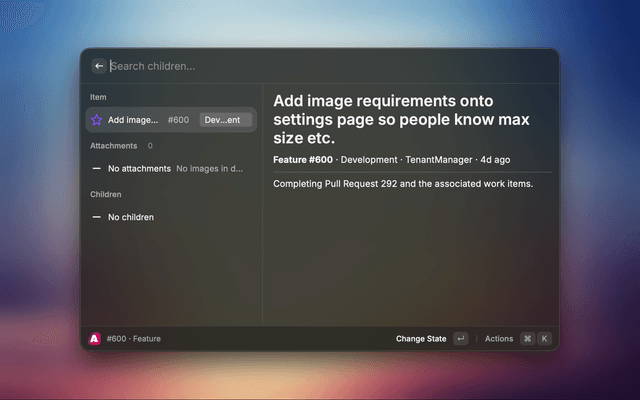The width and height of the screenshot is (640, 400).
Task: Click the 'Dev...ent' state tag
Action: click(225, 120)
